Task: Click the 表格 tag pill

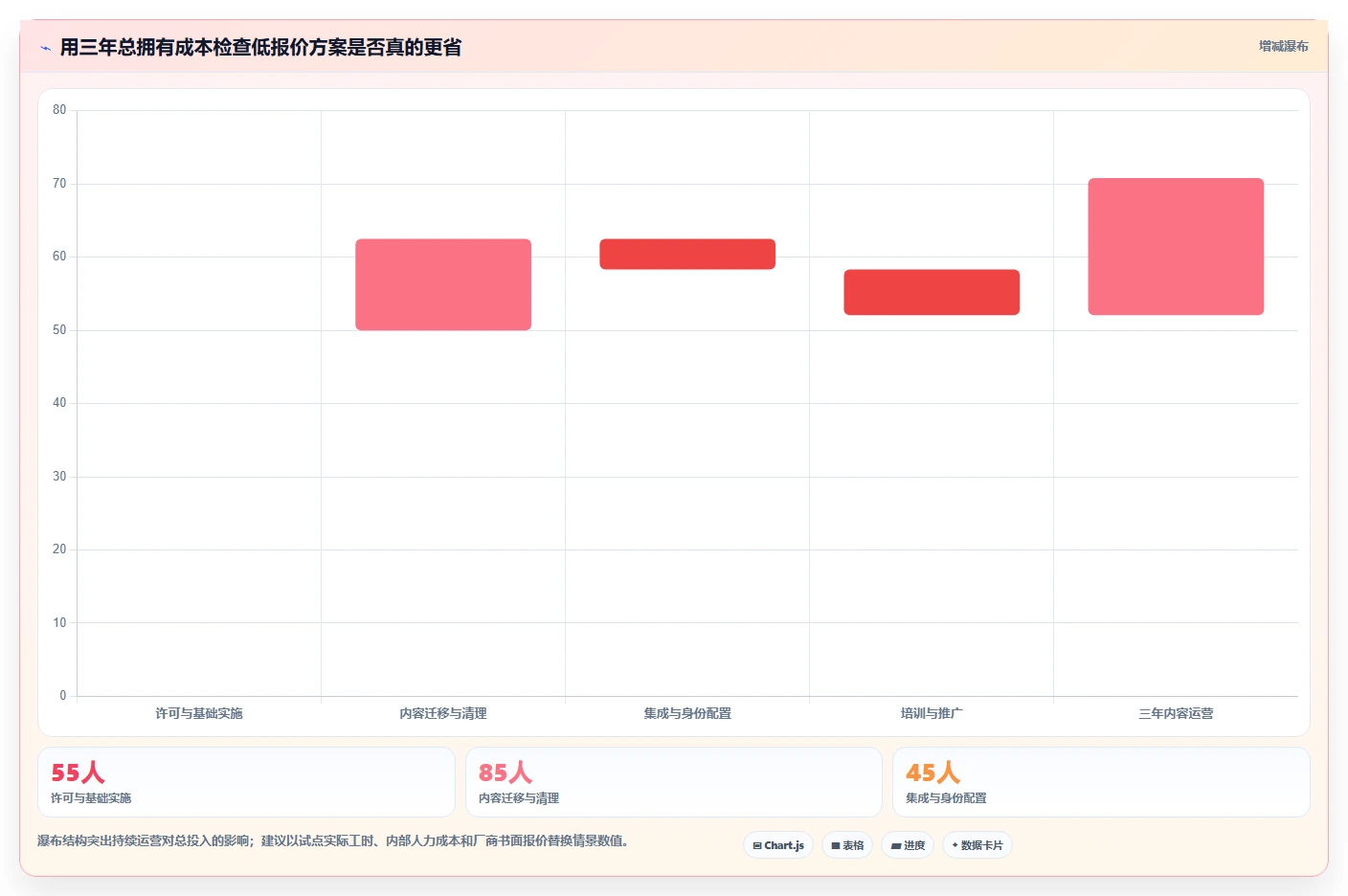Action: [847, 845]
